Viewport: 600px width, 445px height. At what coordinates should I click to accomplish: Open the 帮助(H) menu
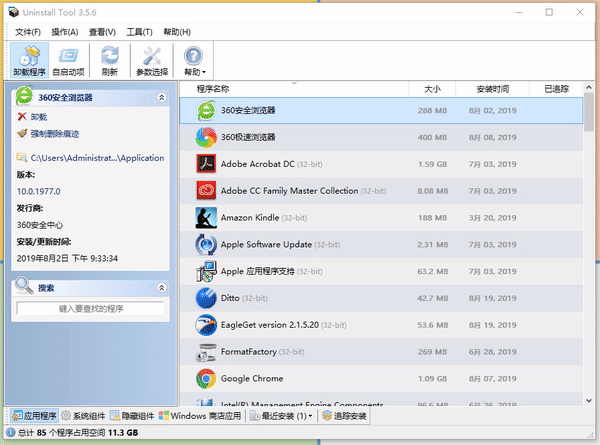pos(177,32)
